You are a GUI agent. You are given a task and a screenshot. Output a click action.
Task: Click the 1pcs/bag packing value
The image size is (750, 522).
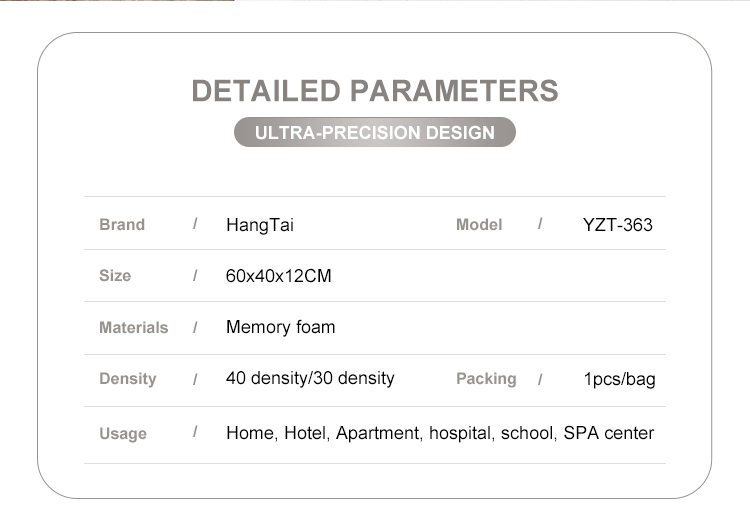tap(619, 379)
